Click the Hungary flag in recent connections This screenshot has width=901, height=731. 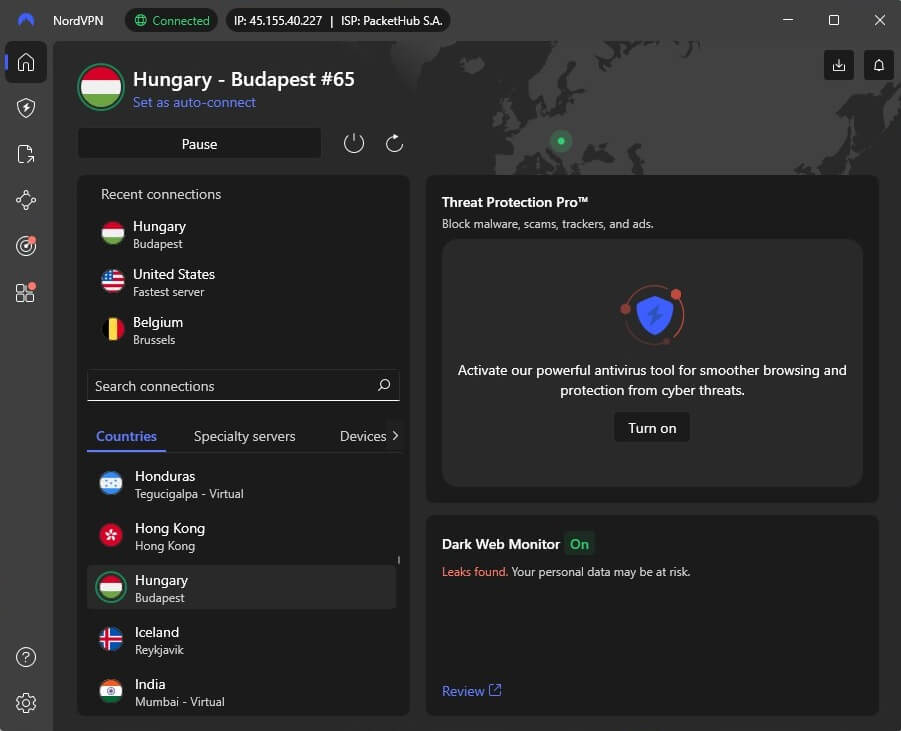click(x=113, y=234)
